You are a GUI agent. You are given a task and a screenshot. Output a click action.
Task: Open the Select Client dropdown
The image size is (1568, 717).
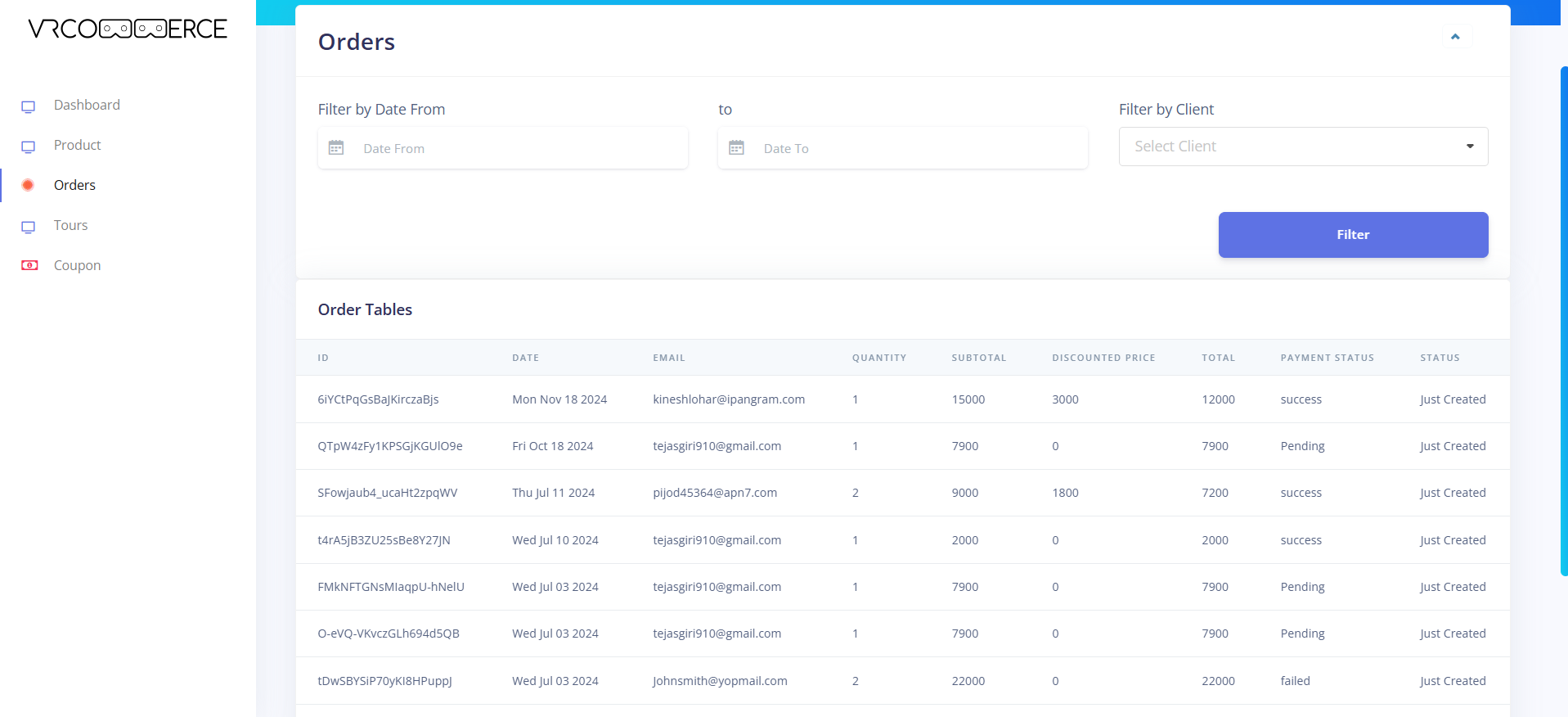click(x=1292, y=147)
